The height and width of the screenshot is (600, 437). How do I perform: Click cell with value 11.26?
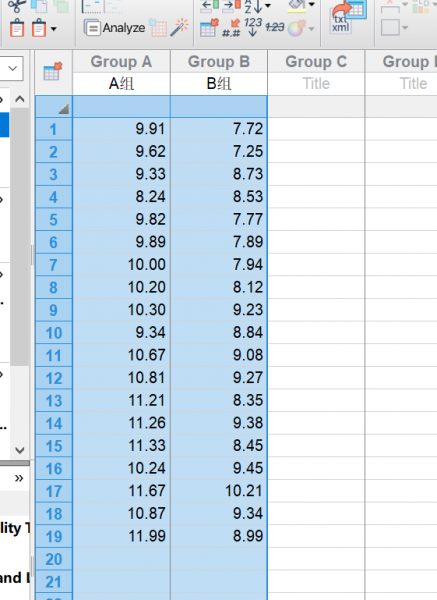click(121, 423)
